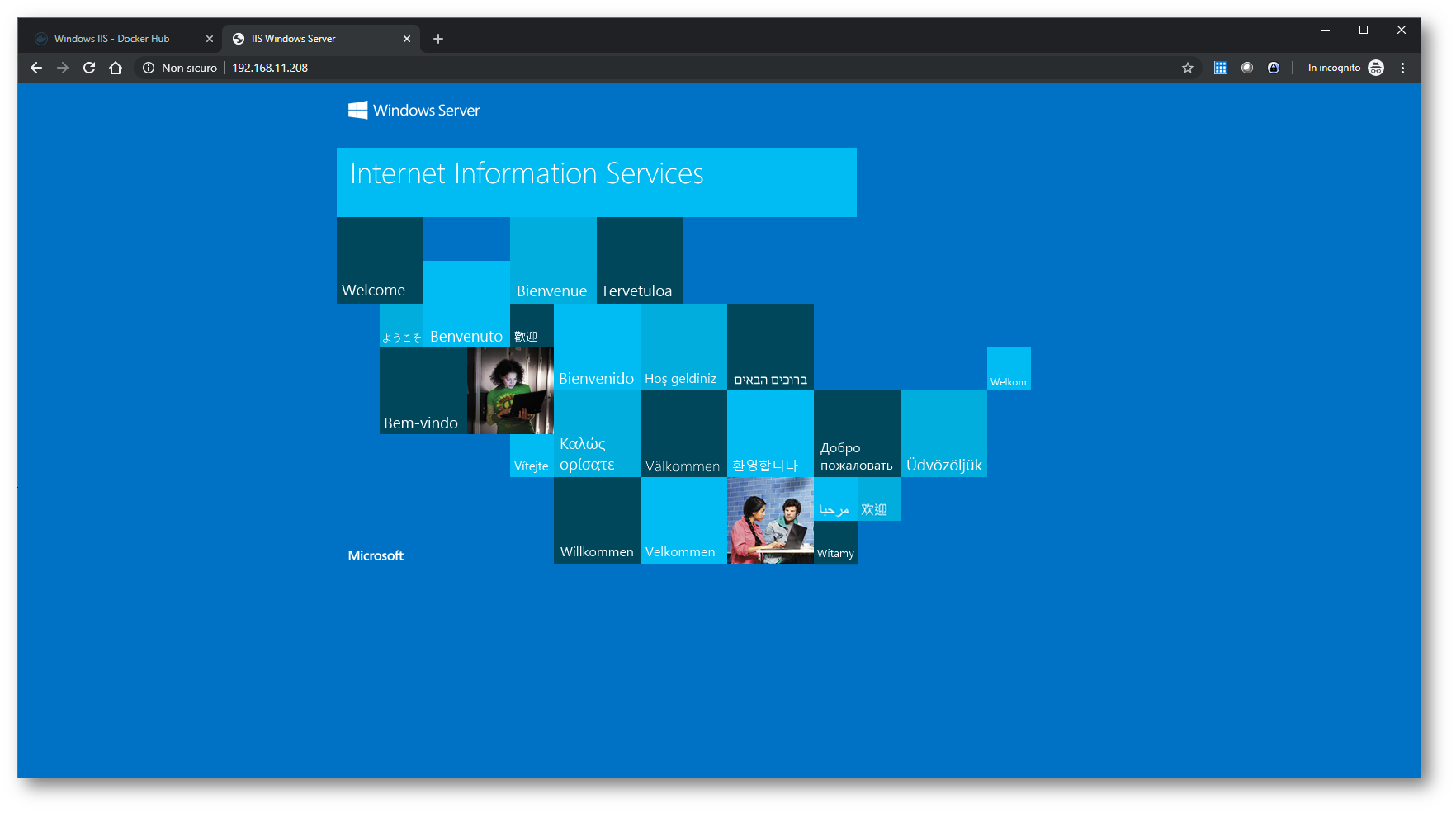The height and width of the screenshot is (813, 1456).
Task: Close the Windows IIS - Docker Hub tab
Action: pyautogui.click(x=209, y=39)
